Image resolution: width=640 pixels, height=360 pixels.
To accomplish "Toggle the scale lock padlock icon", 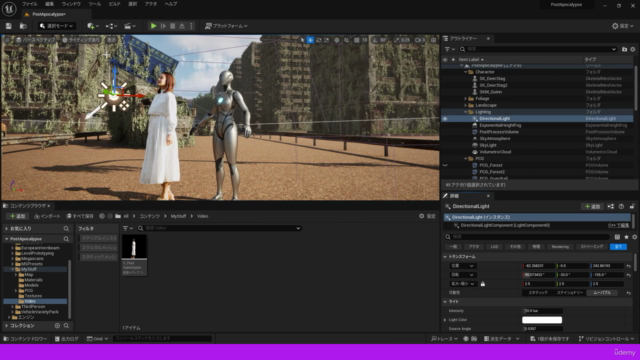I will coord(483,284).
